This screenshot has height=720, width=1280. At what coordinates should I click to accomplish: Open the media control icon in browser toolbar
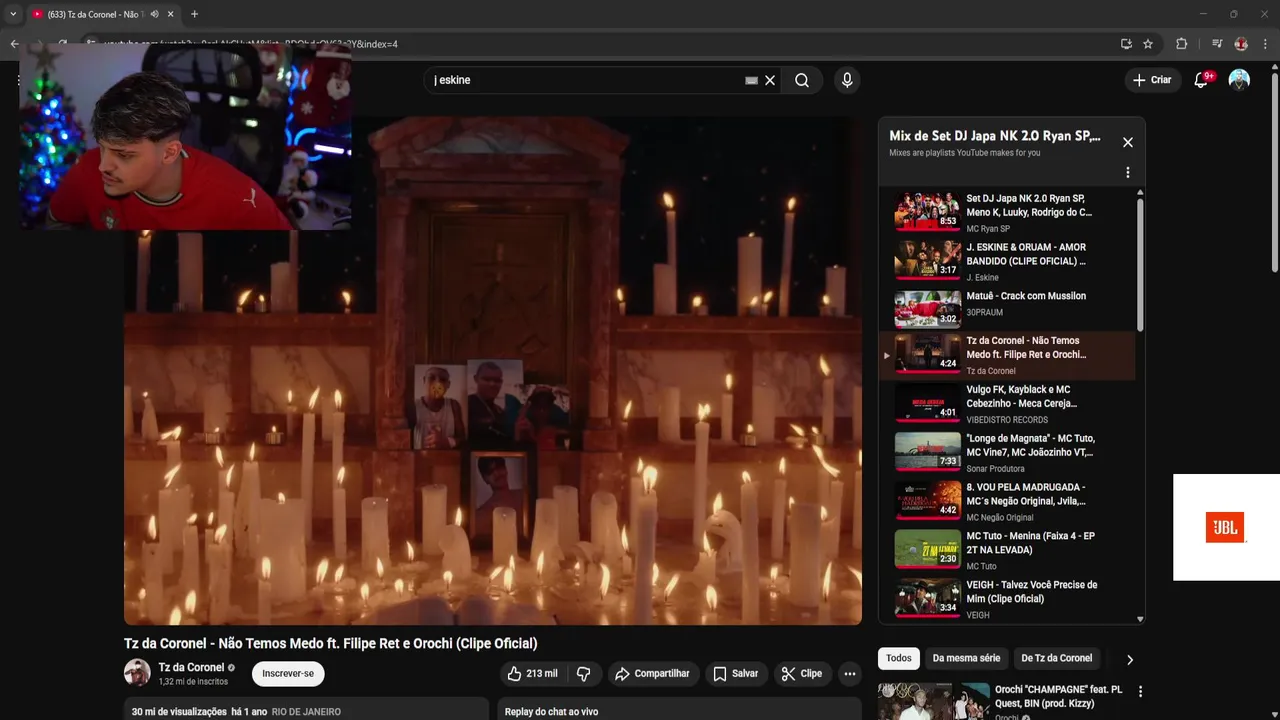click(1217, 44)
